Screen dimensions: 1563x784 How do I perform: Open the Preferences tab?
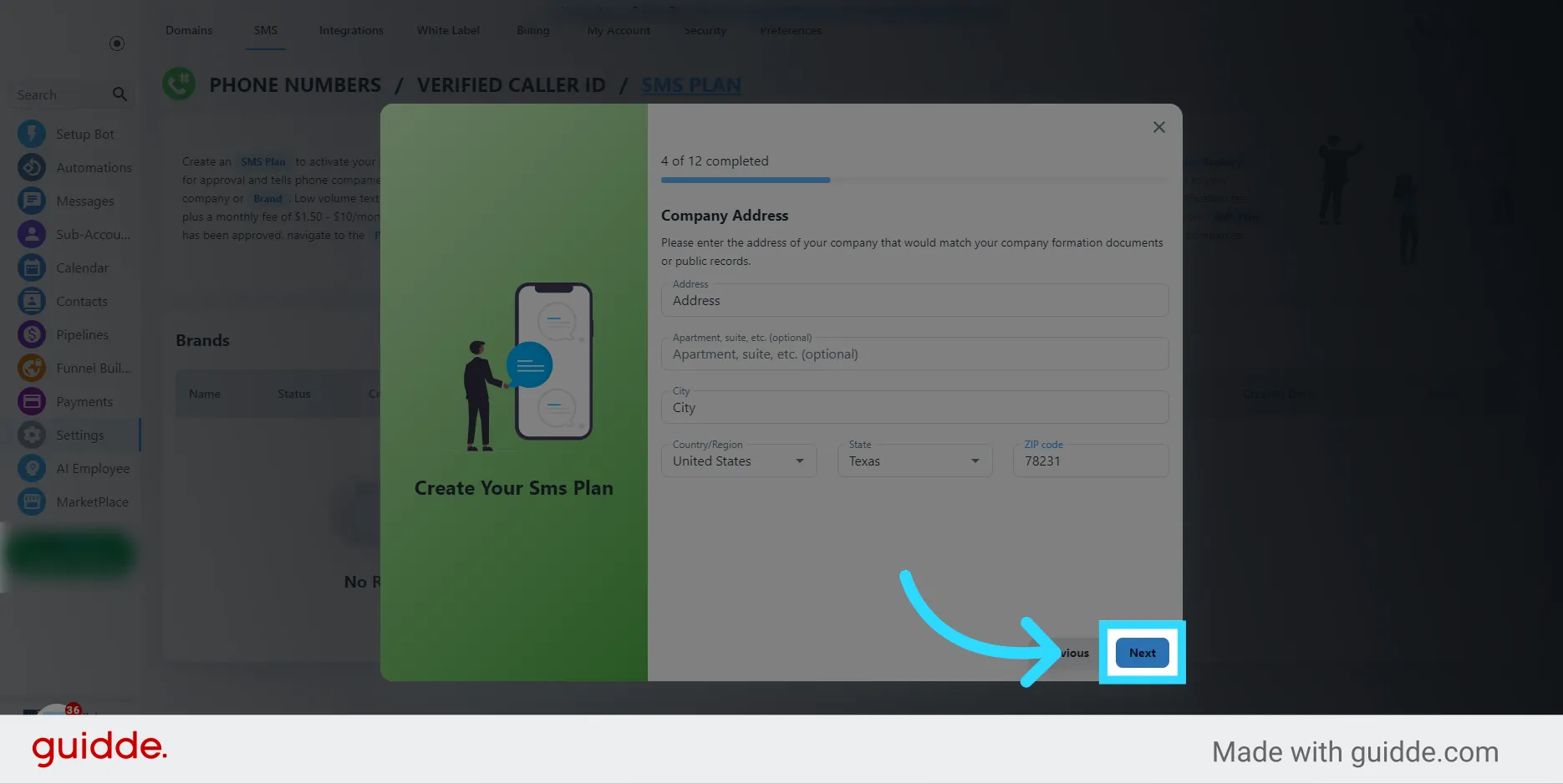coord(791,30)
